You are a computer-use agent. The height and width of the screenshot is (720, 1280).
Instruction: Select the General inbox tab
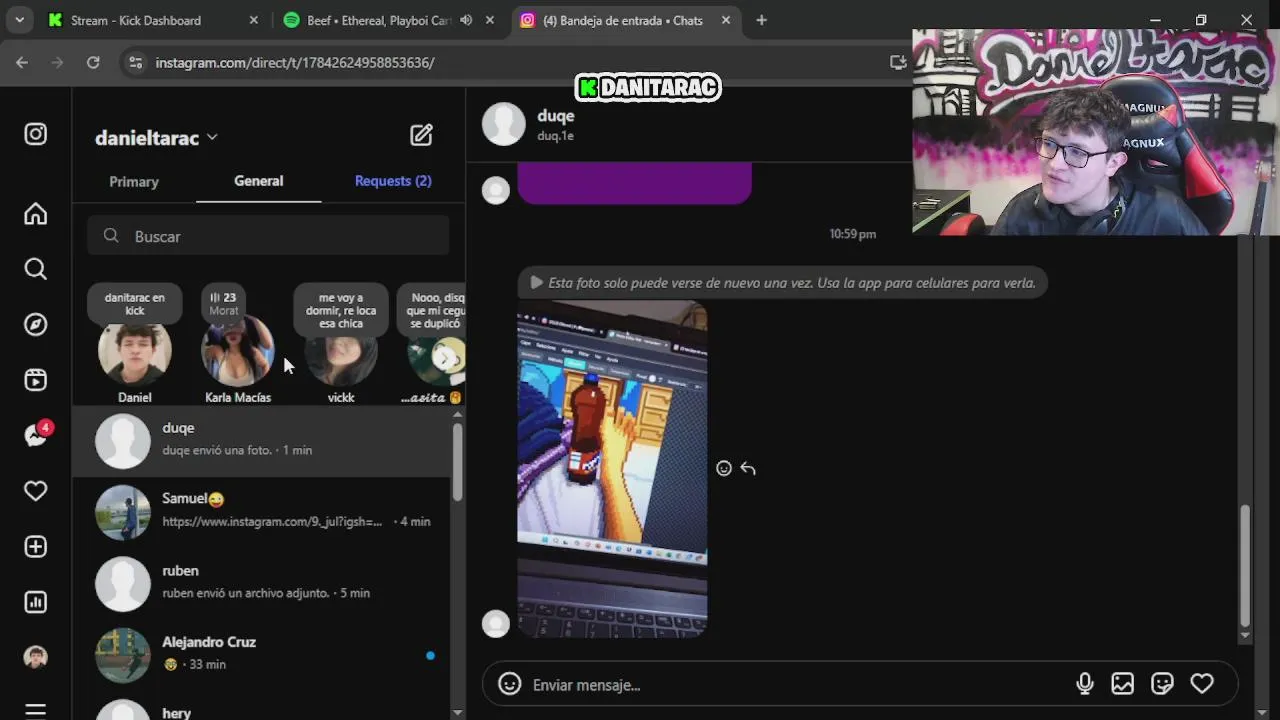[259, 181]
